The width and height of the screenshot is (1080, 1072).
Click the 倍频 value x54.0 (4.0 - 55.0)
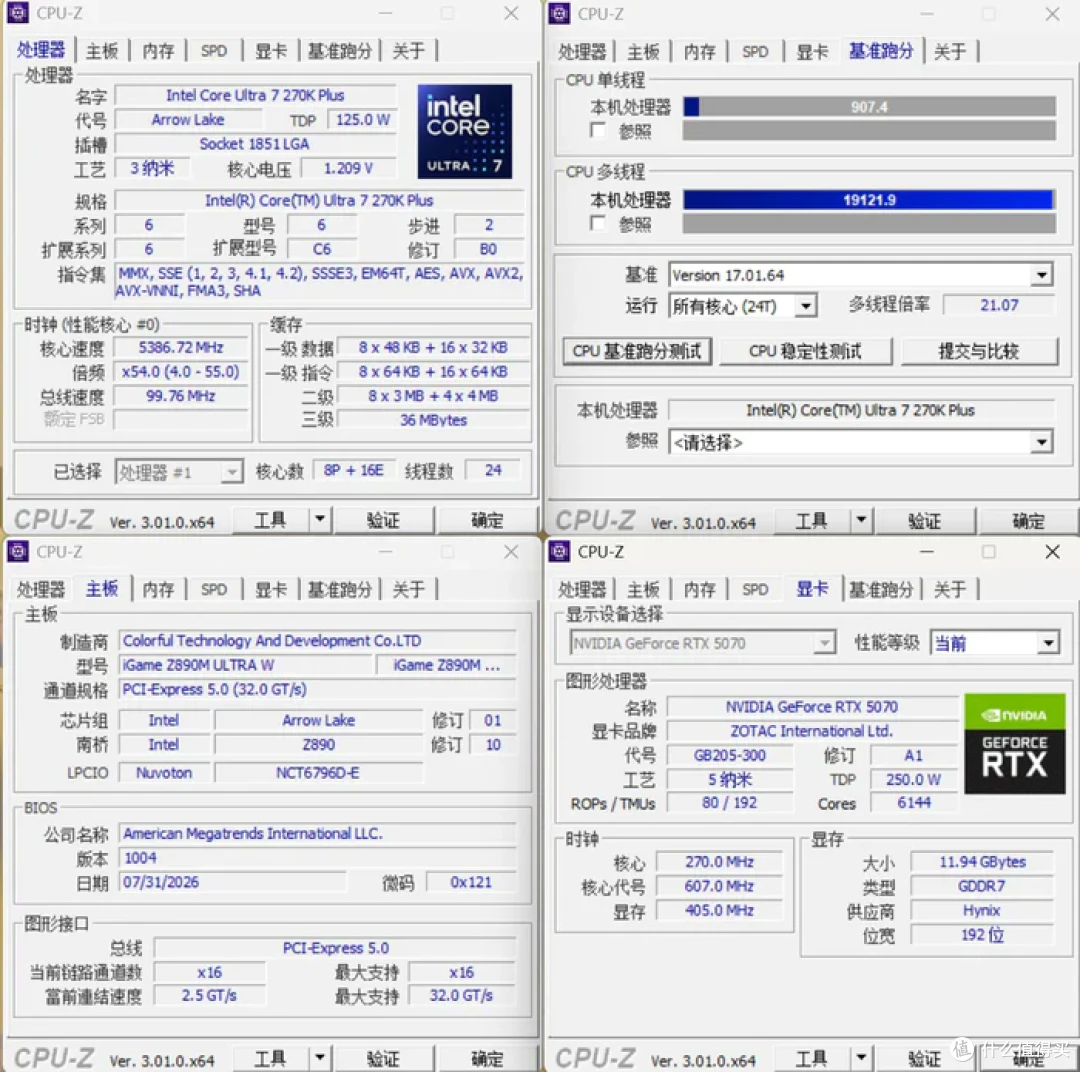[x=180, y=371]
